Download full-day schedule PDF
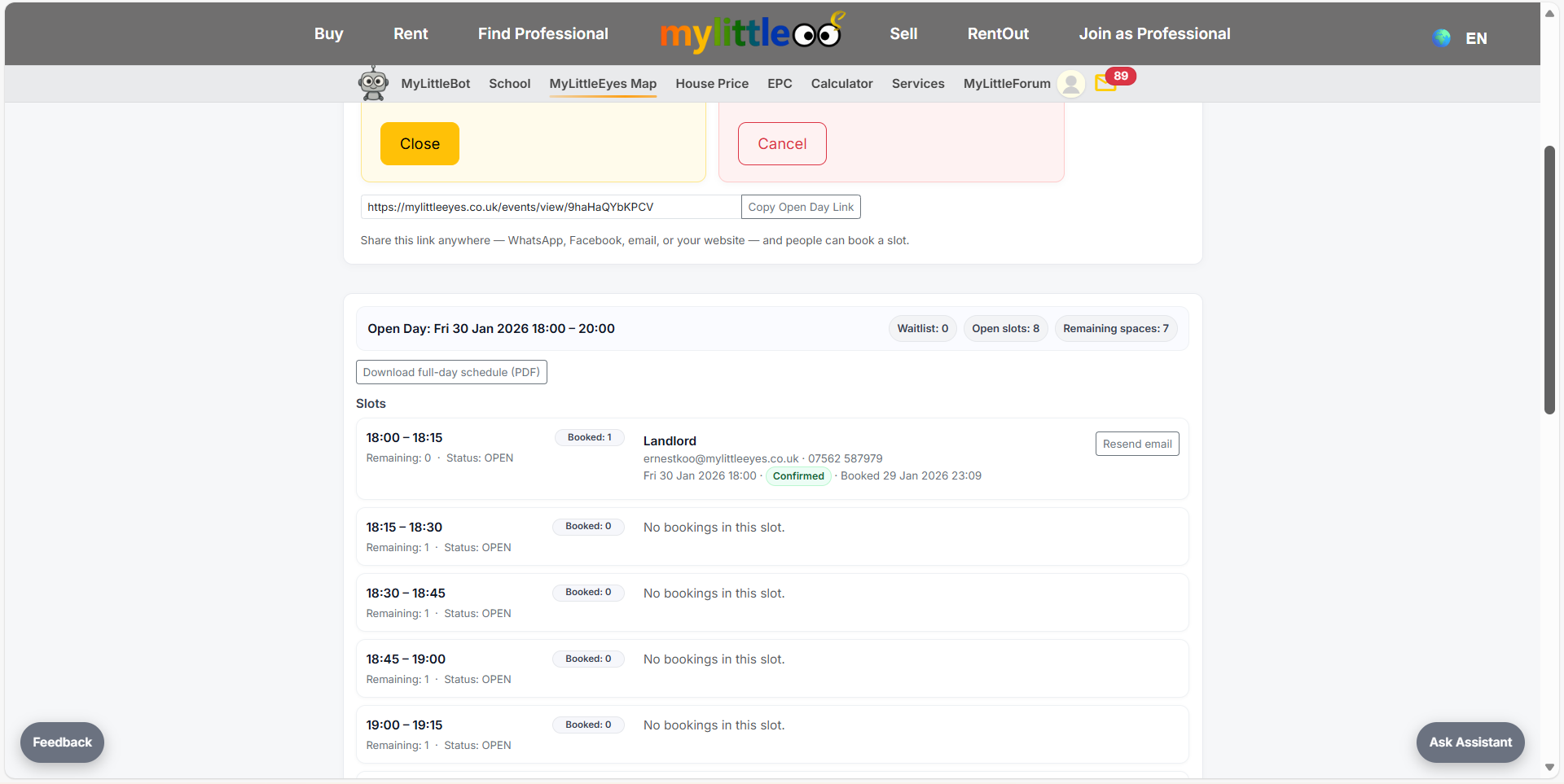1564x784 pixels. (451, 372)
